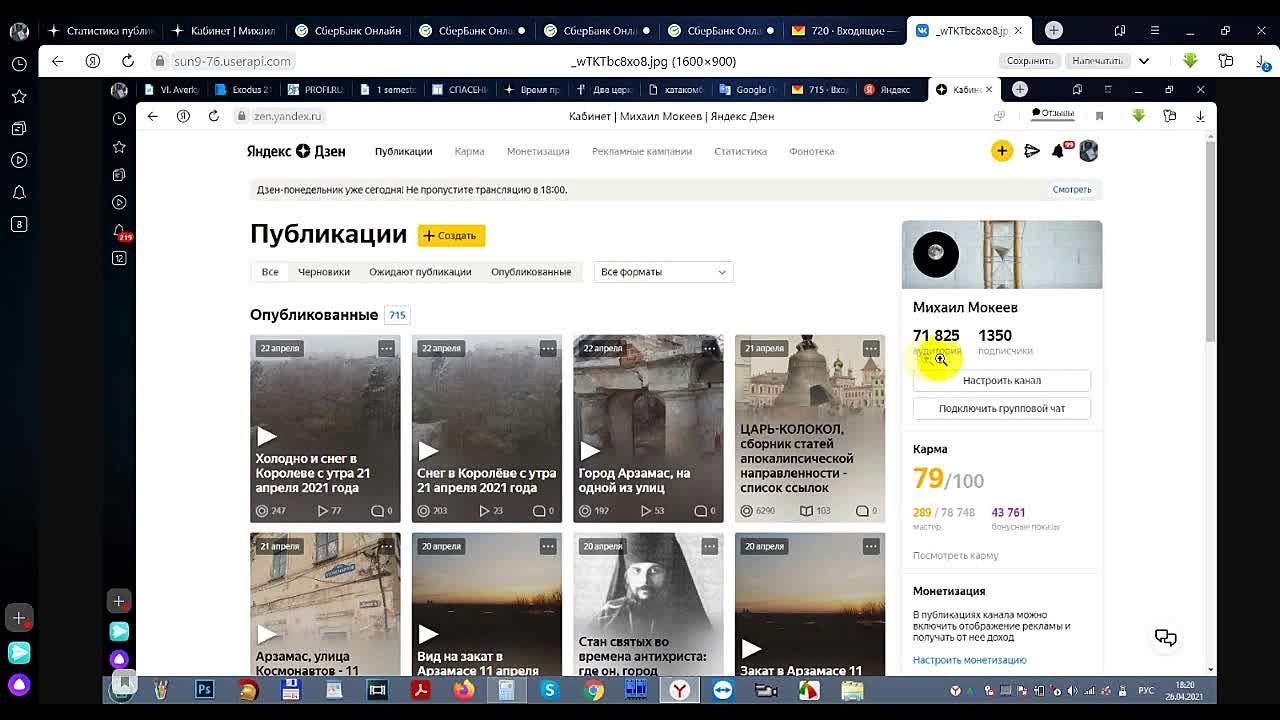The height and width of the screenshot is (720, 1280).
Task: Click the Настроить канал button
Action: [1001, 380]
